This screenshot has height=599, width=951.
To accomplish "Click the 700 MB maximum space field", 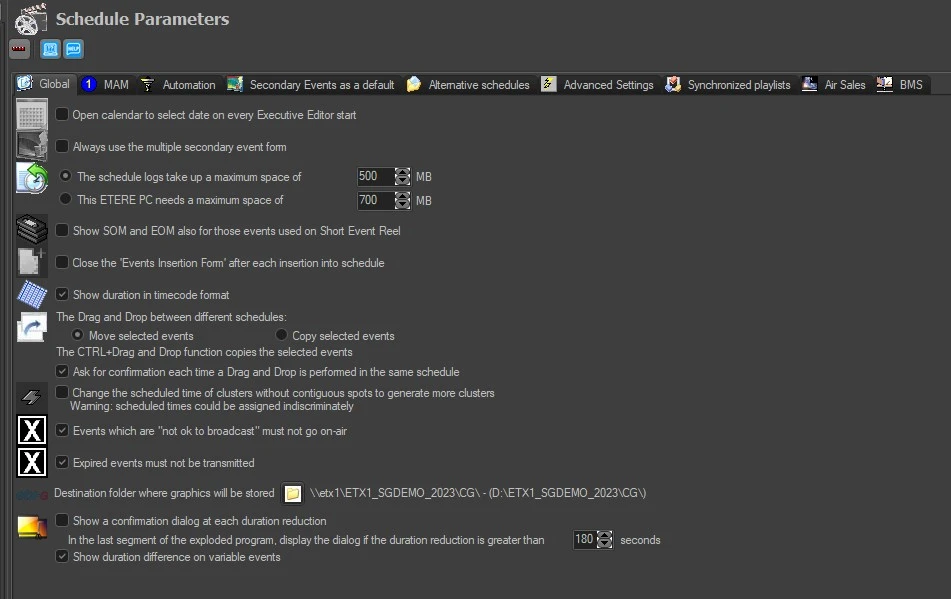I will click(374, 200).
